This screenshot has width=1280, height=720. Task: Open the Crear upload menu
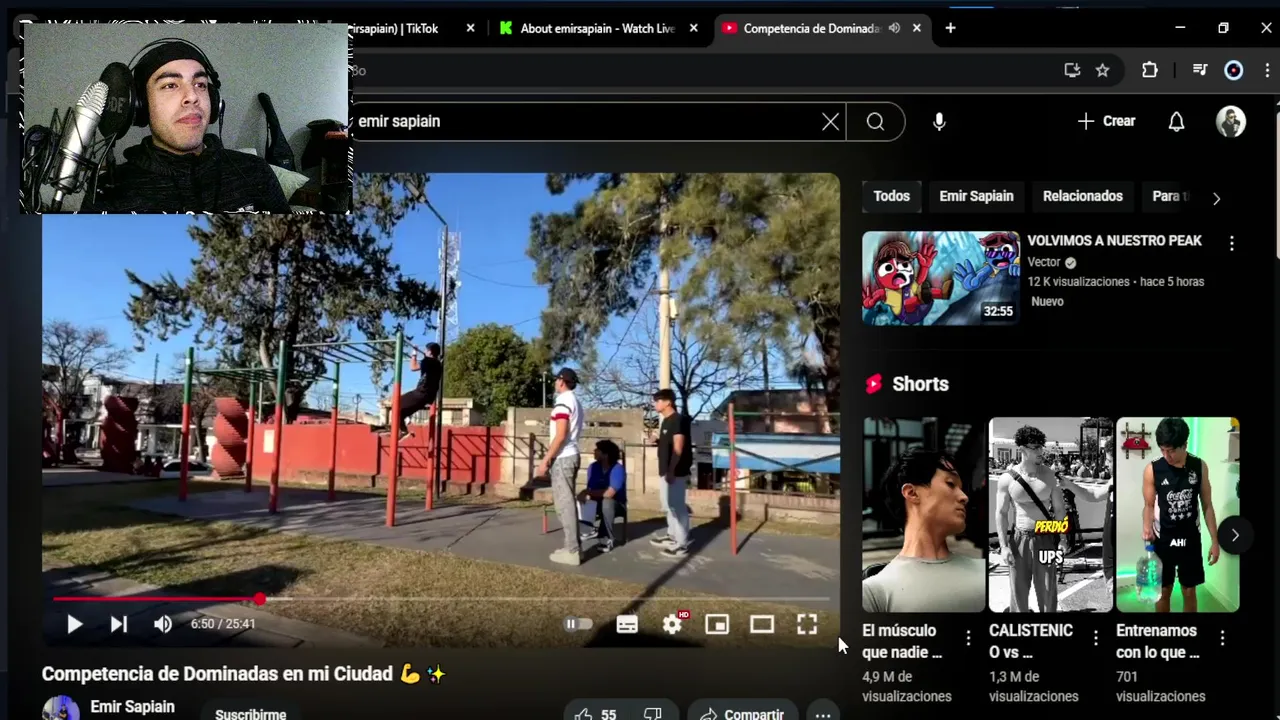[x=1106, y=121]
